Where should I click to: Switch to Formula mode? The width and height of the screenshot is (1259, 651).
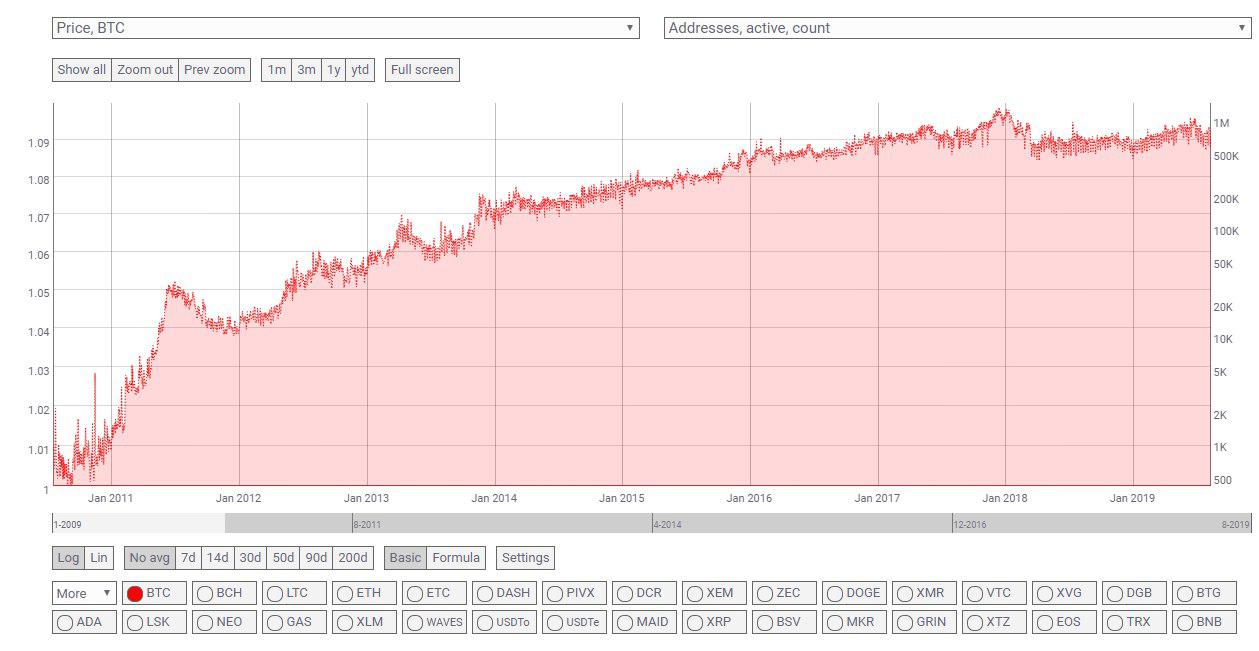coord(456,558)
